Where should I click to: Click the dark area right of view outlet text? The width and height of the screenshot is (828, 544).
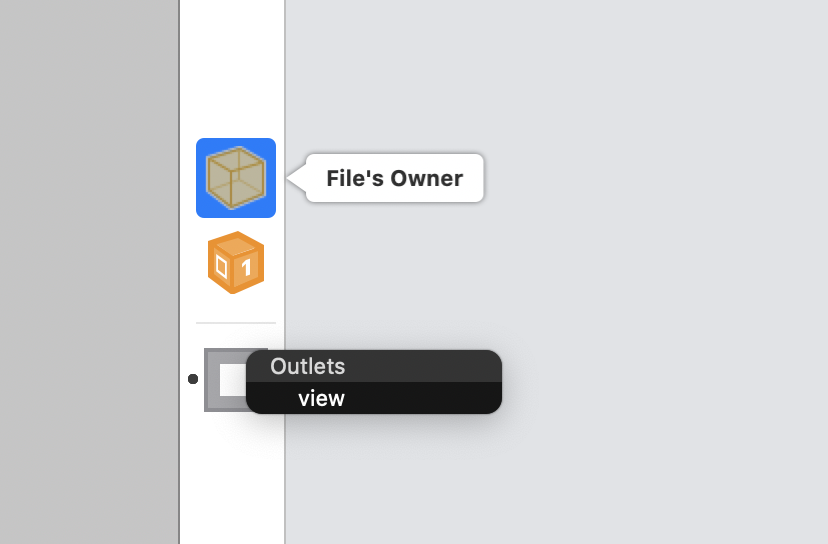pos(422,398)
